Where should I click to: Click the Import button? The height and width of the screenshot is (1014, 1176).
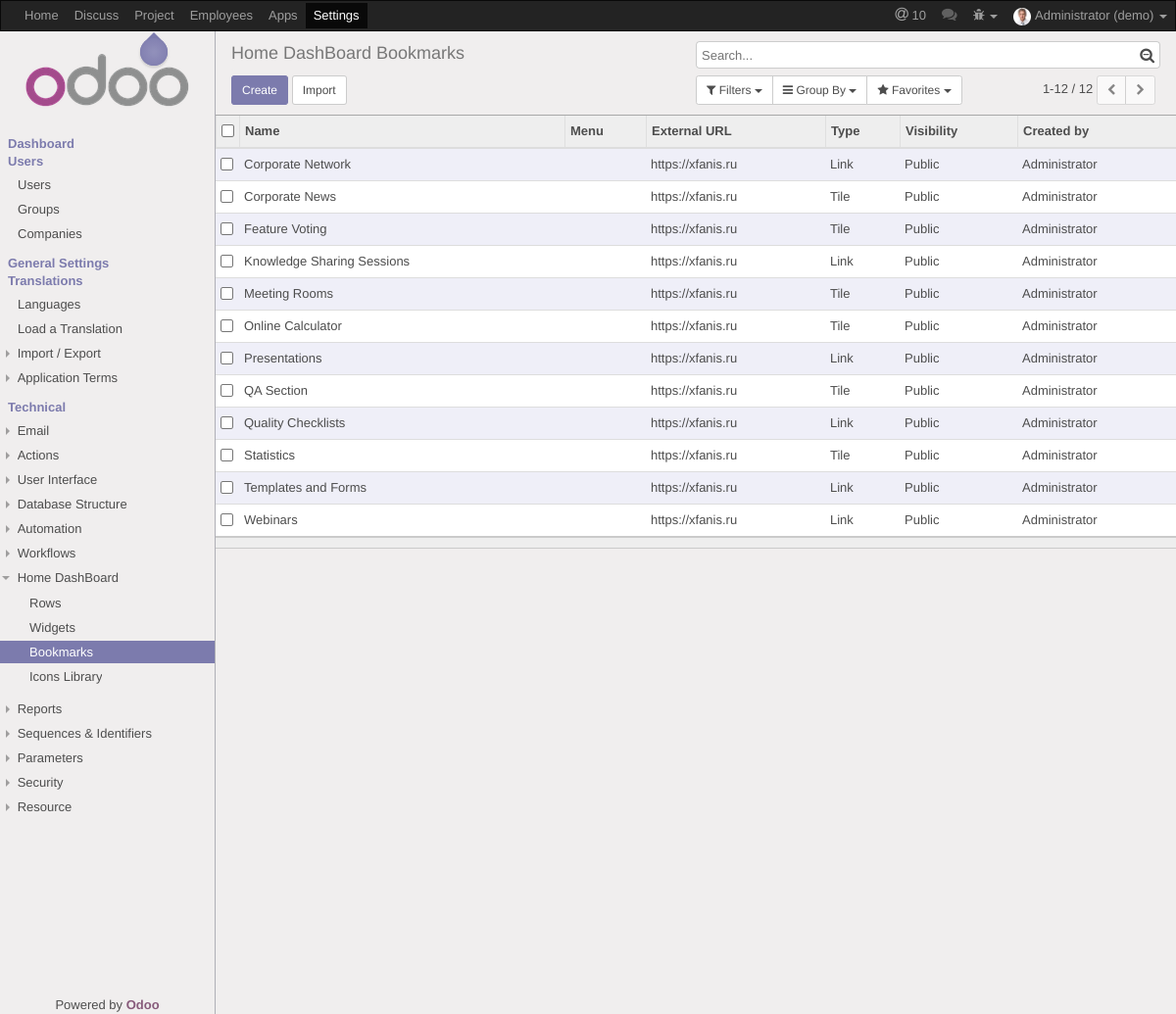click(318, 90)
